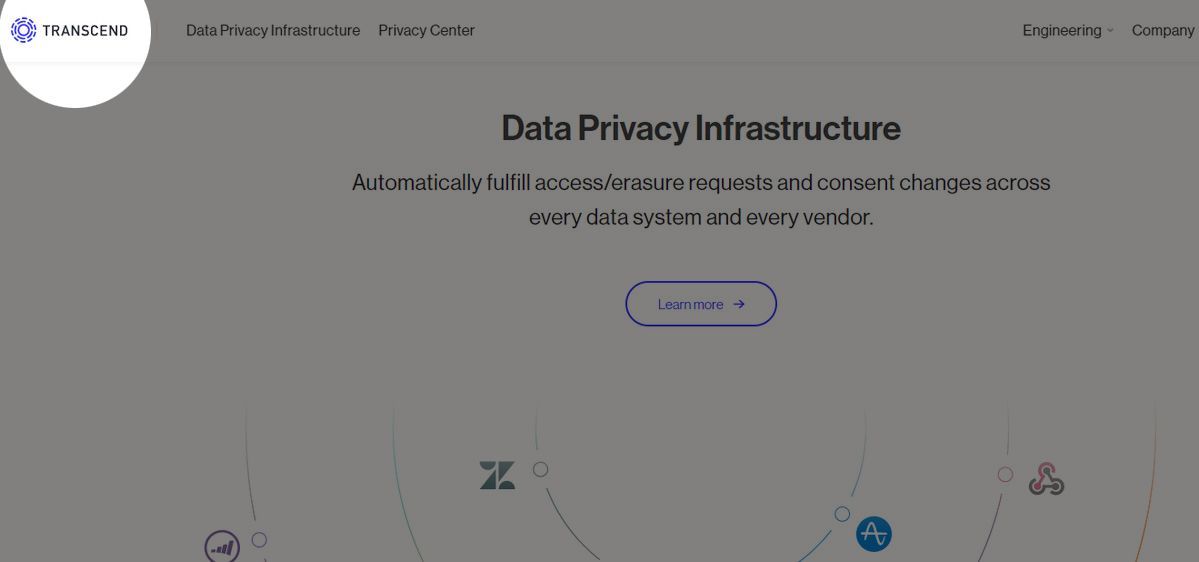This screenshot has width=1199, height=562.
Task: Open the Company menu
Action: pos(1163,31)
